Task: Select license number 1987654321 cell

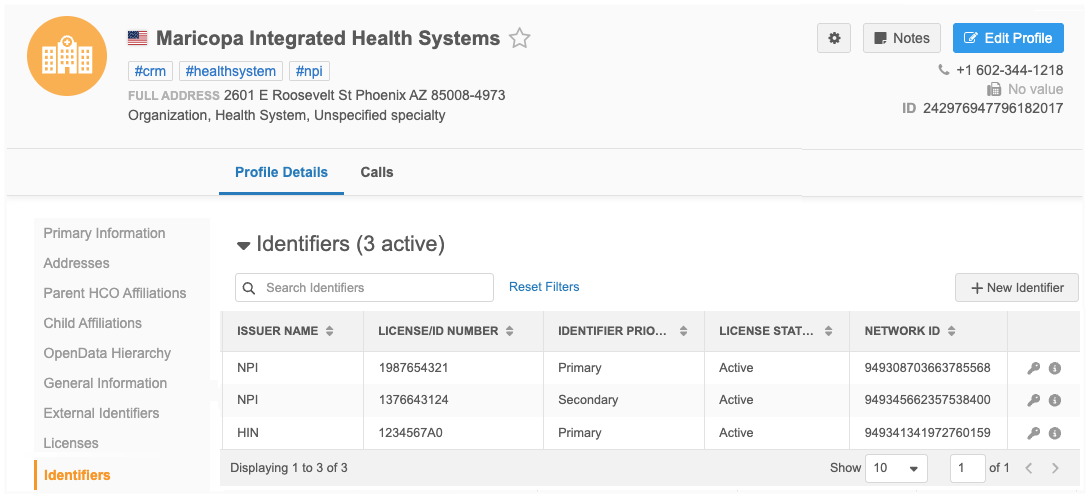Action: point(413,368)
